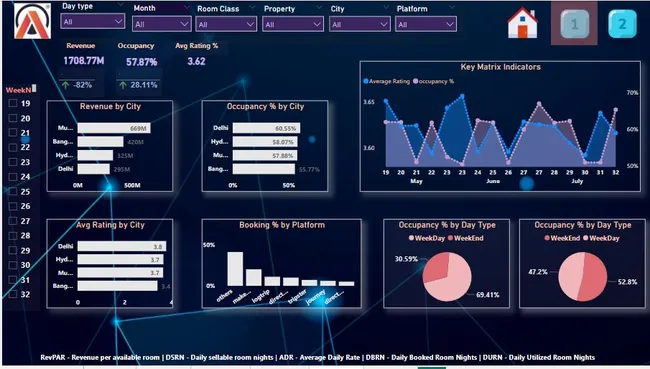Click 30.59% label on left pie chart

[x=406, y=259]
